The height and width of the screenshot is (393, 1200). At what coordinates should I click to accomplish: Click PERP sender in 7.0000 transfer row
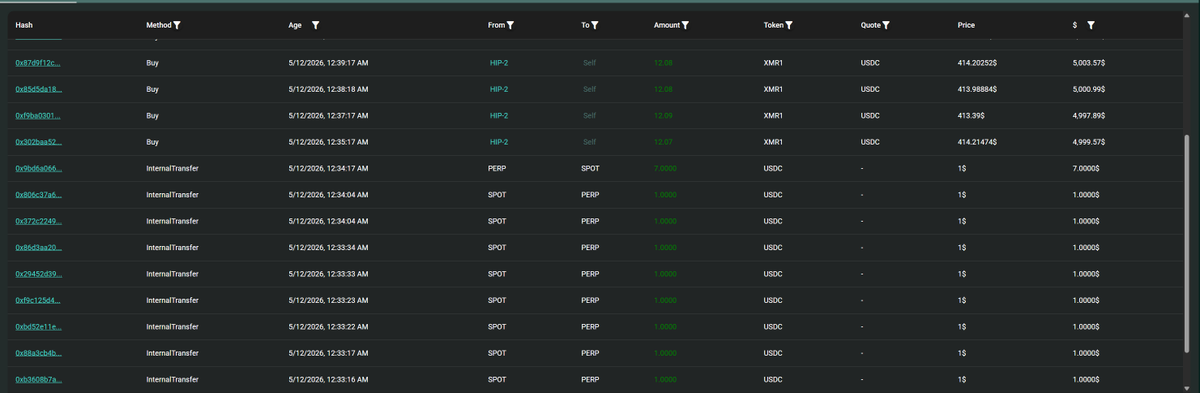click(x=497, y=168)
